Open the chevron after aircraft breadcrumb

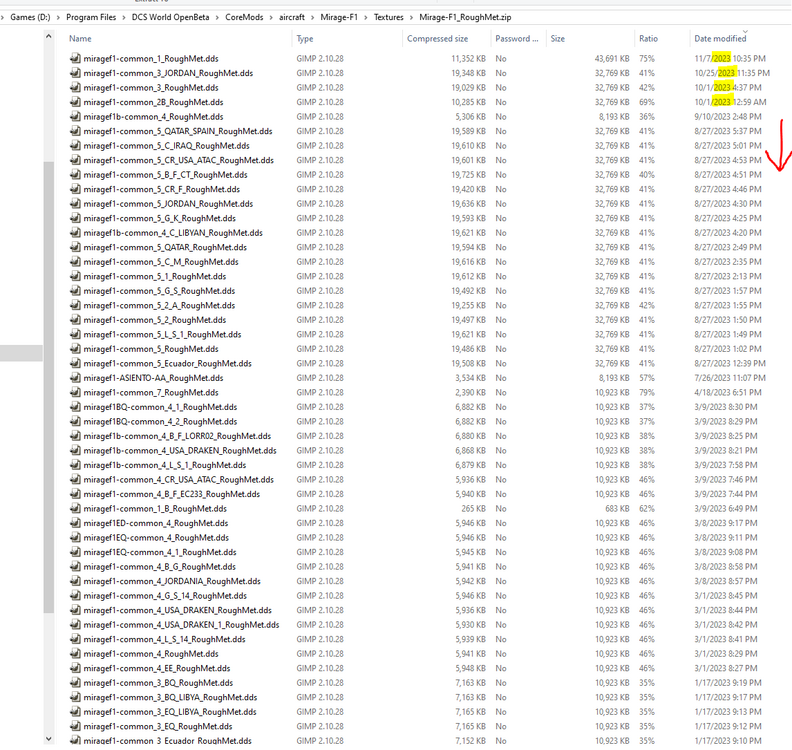pos(313,17)
